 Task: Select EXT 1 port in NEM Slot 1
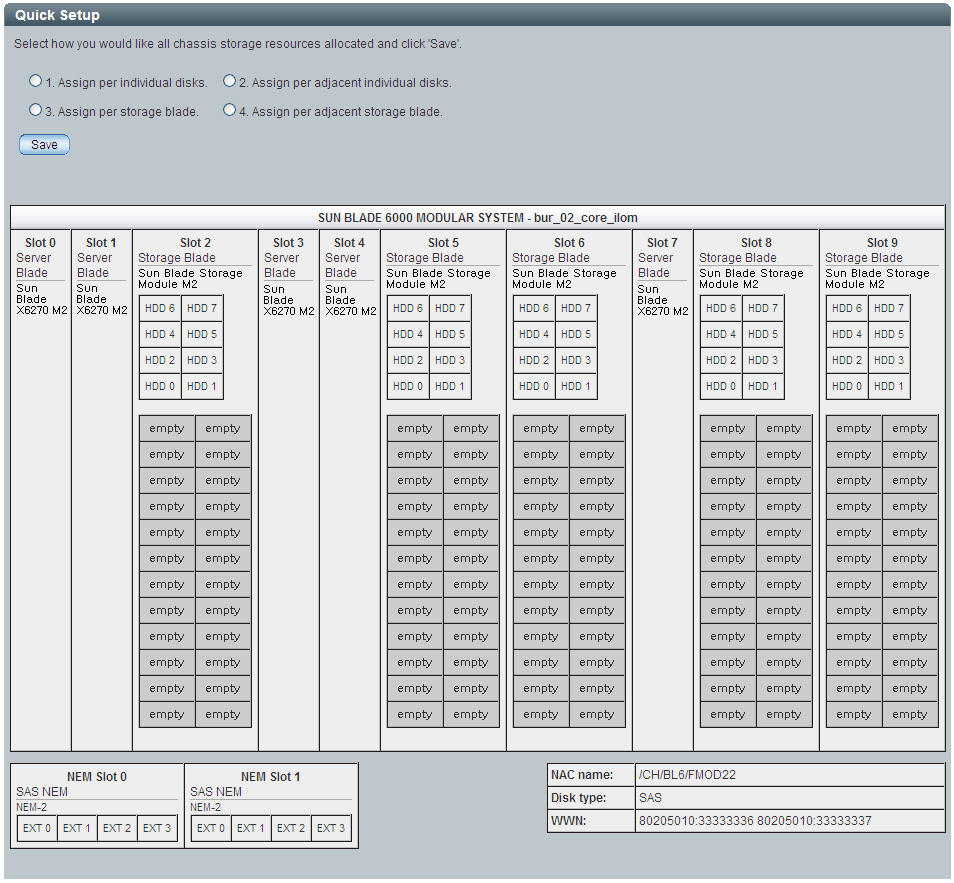click(251, 828)
